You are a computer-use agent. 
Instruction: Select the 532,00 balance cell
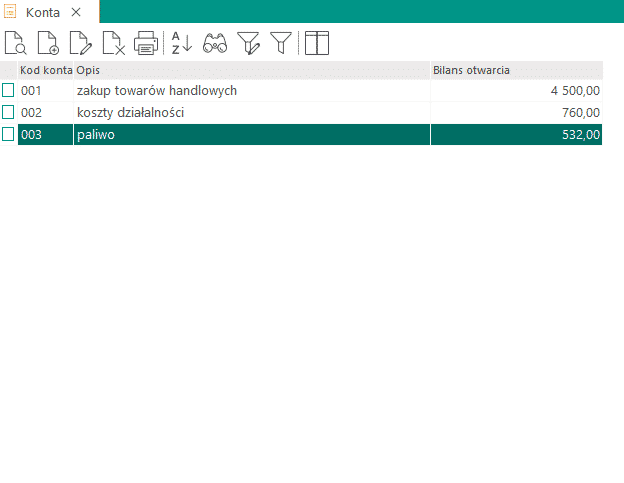coord(517,134)
